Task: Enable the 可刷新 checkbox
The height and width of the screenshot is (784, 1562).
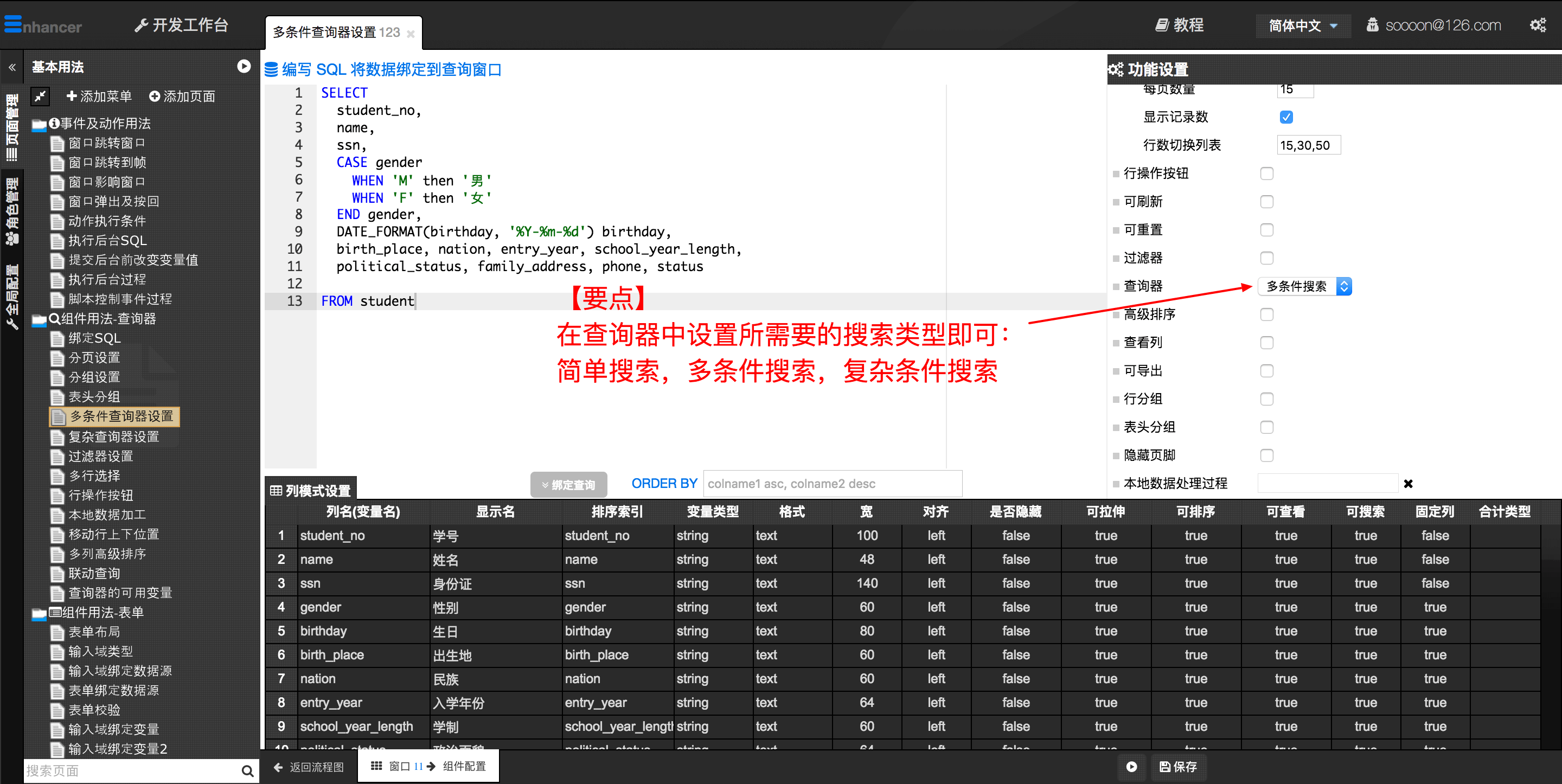Action: click(x=1266, y=201)
